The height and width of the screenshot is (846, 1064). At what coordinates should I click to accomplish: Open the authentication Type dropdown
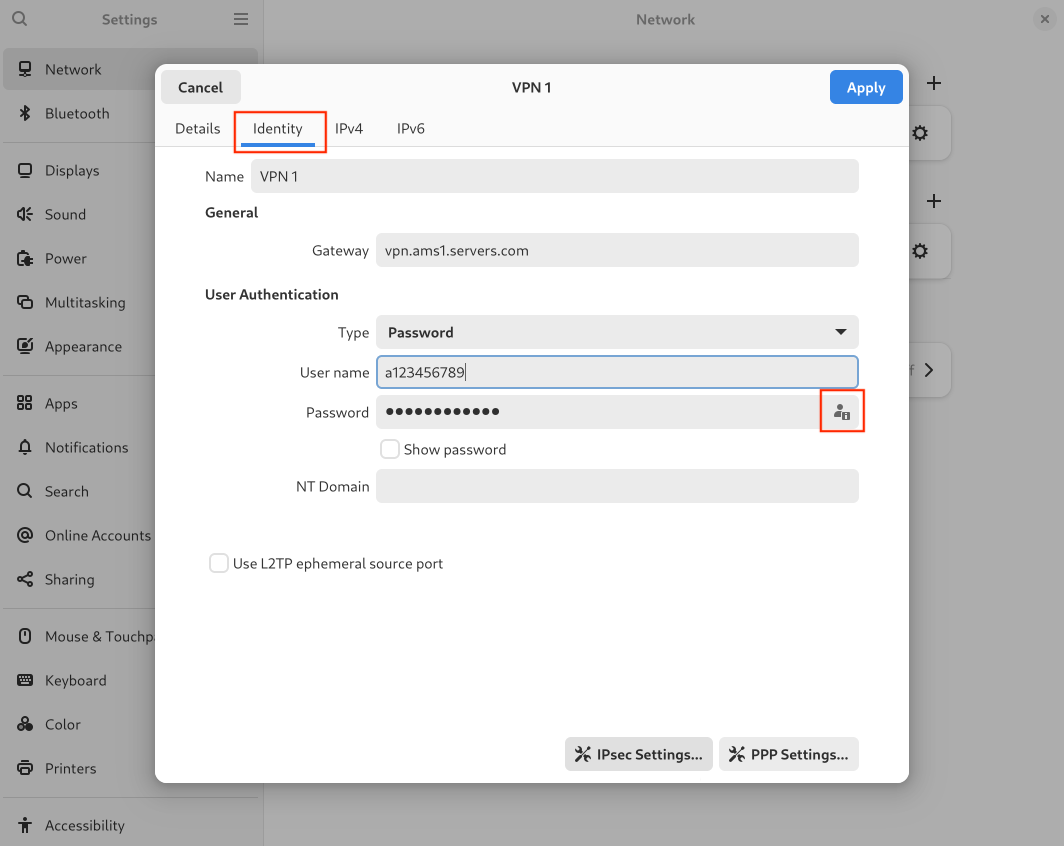(617, 332)
